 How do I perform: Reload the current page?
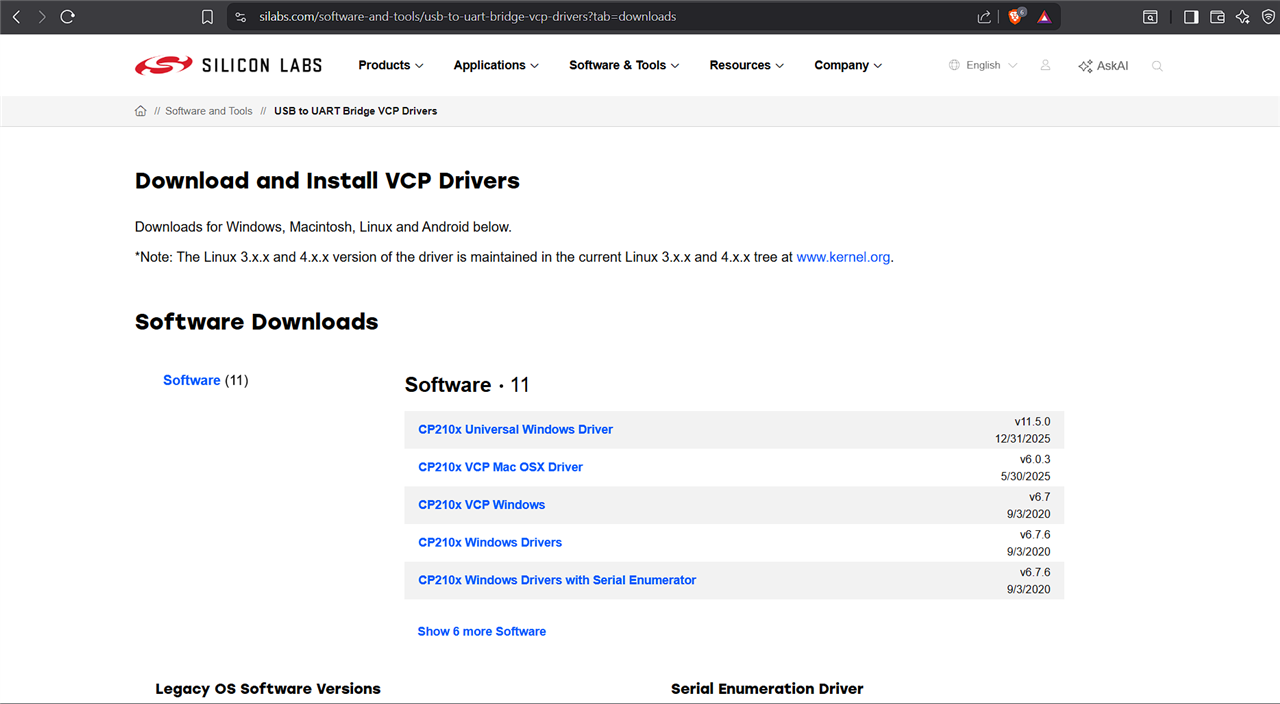(68, 17)
